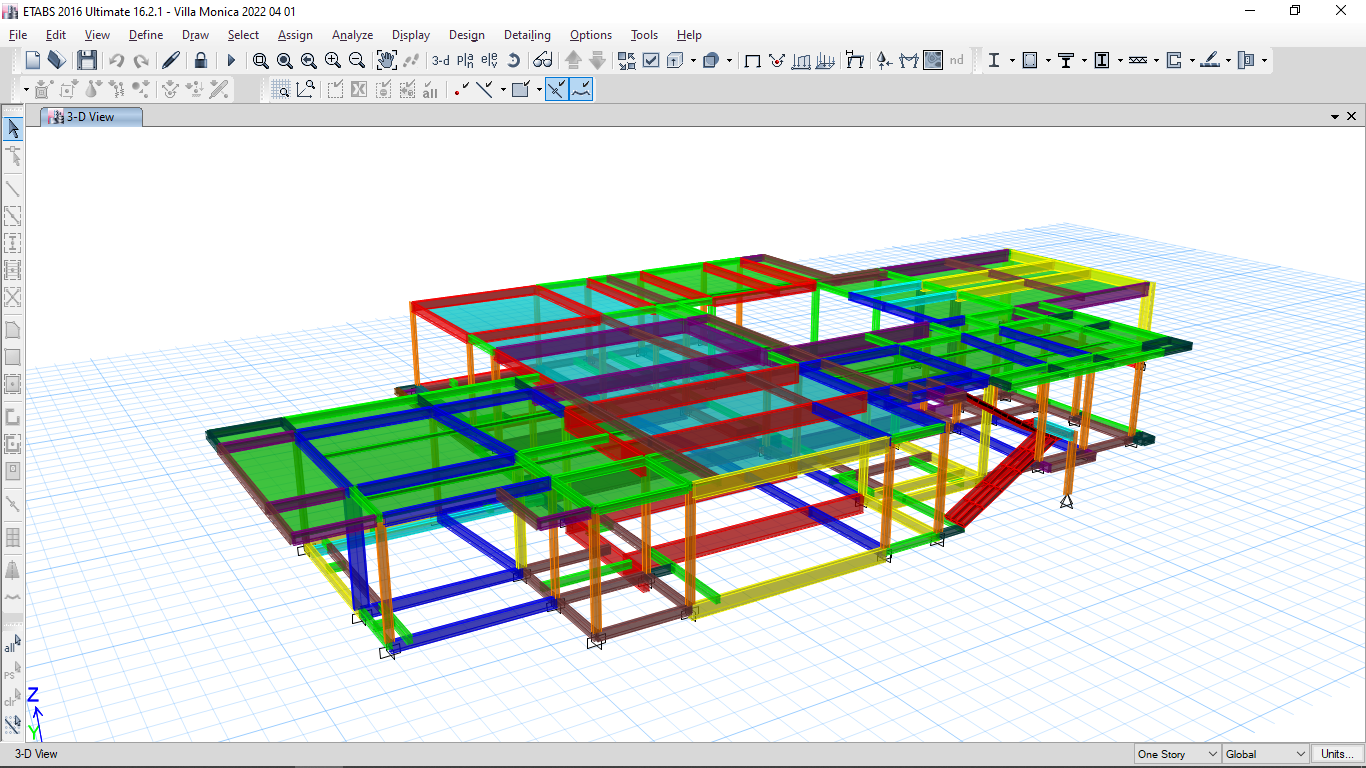The width and height of the screenshot is (1366, 768).
Task: Click the Run Analysis play button
Action: pyautogui.click(x=231, y=60)
